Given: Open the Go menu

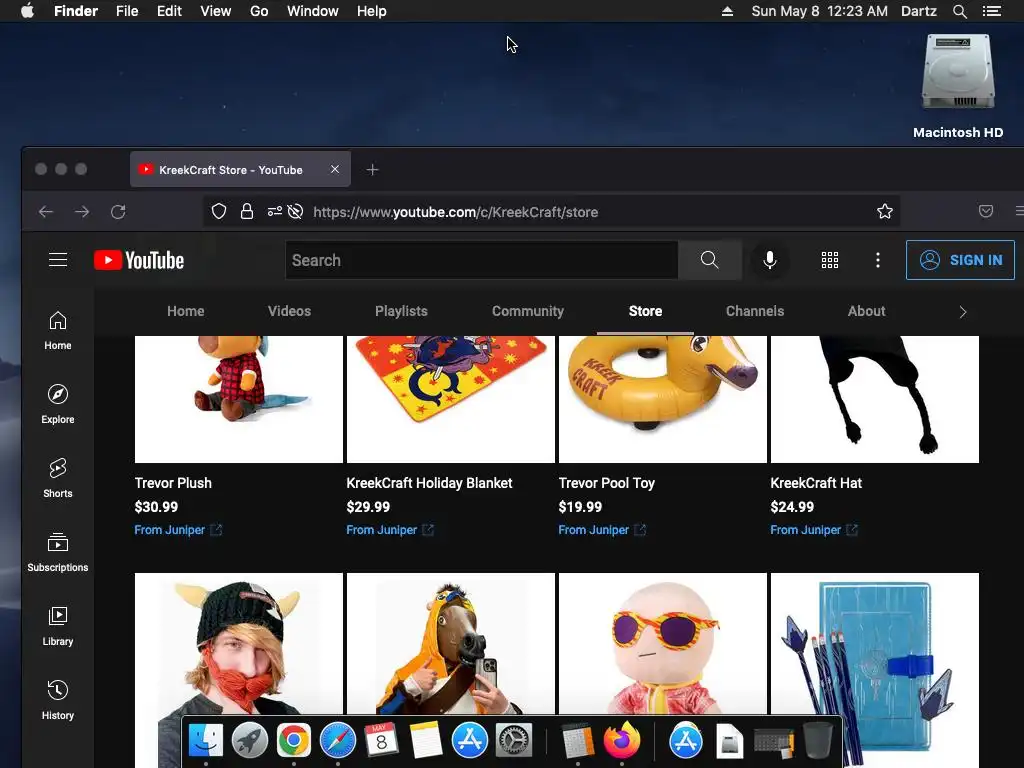Looking at the screenshot, I should (259, 11).
